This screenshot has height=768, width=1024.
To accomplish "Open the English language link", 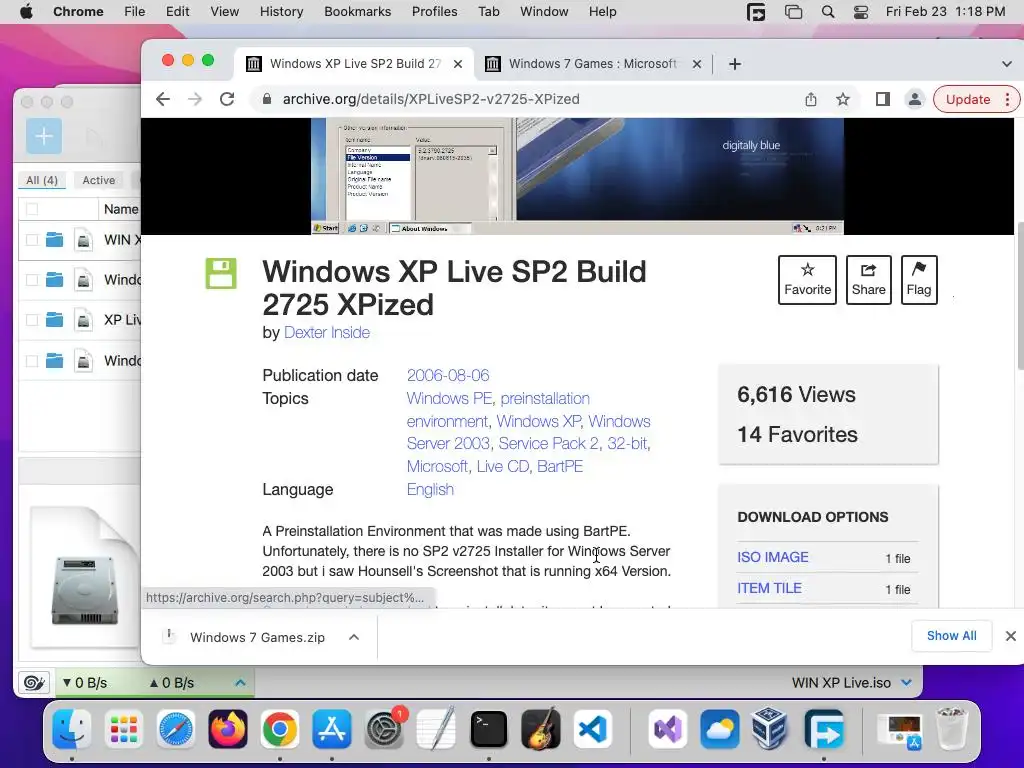I will click(x=430, y=489).
